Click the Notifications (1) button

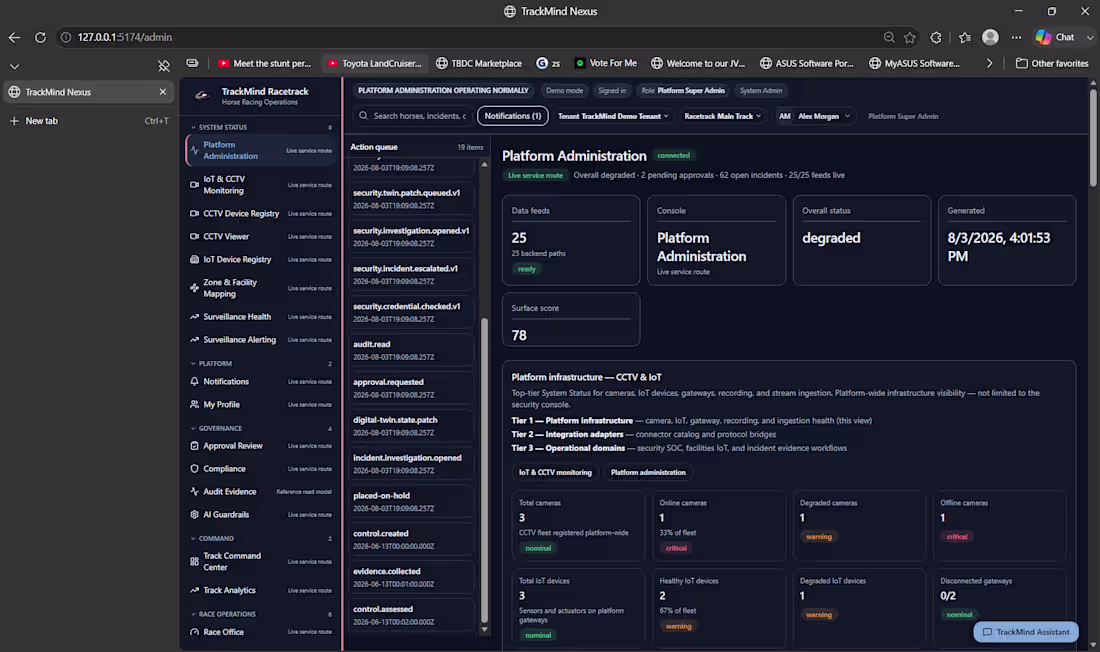pos(513,116)
